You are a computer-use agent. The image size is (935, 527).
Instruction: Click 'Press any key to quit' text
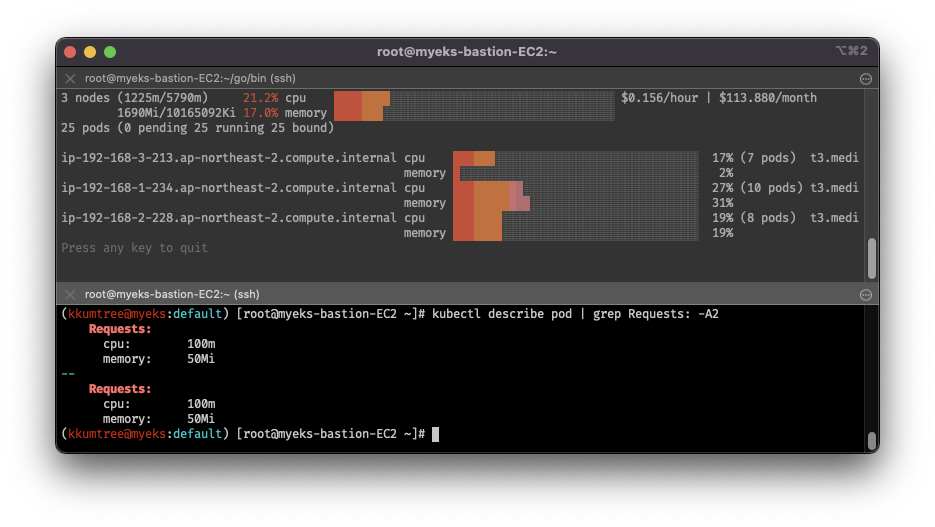(x=134, y=248)
